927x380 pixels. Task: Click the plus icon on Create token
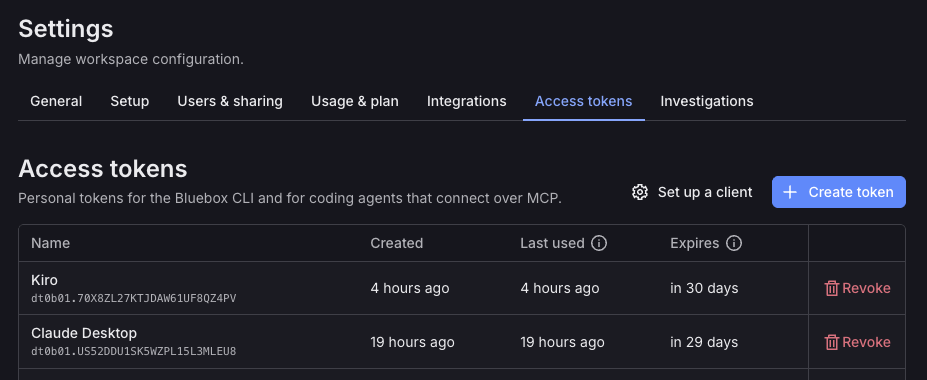pyautogui.click(x=790, y=192)
